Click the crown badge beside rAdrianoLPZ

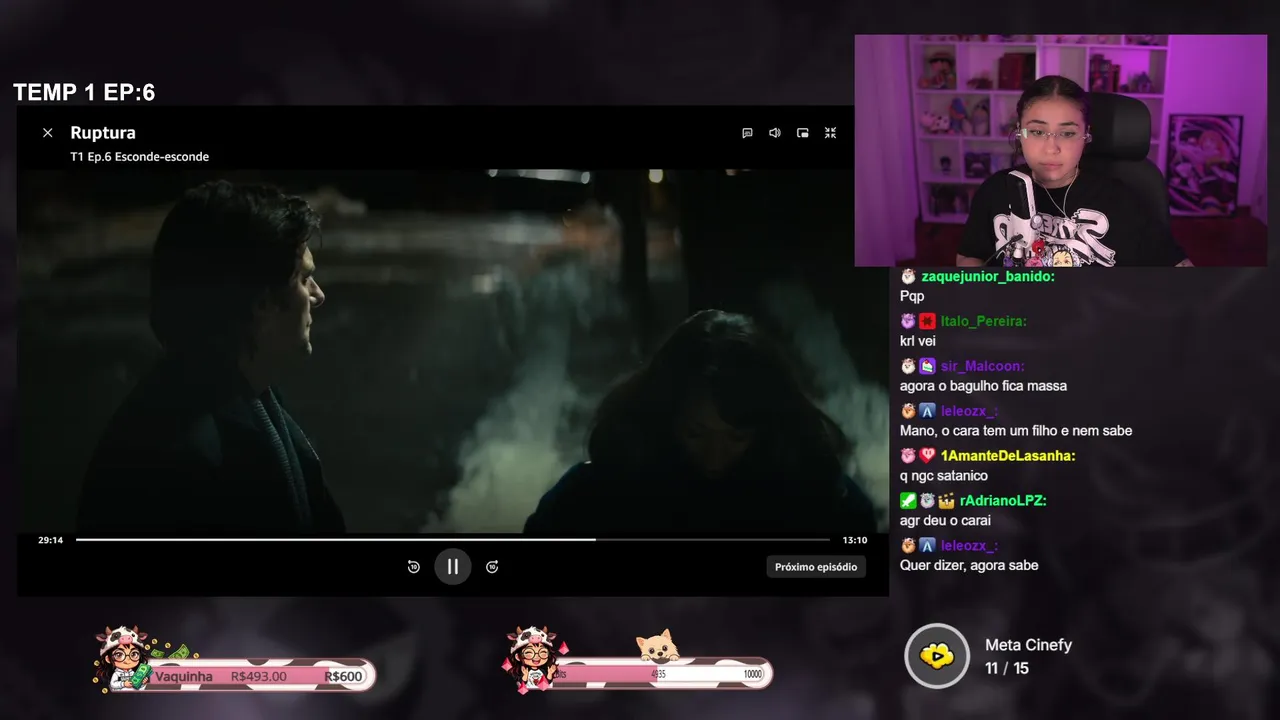947,500
